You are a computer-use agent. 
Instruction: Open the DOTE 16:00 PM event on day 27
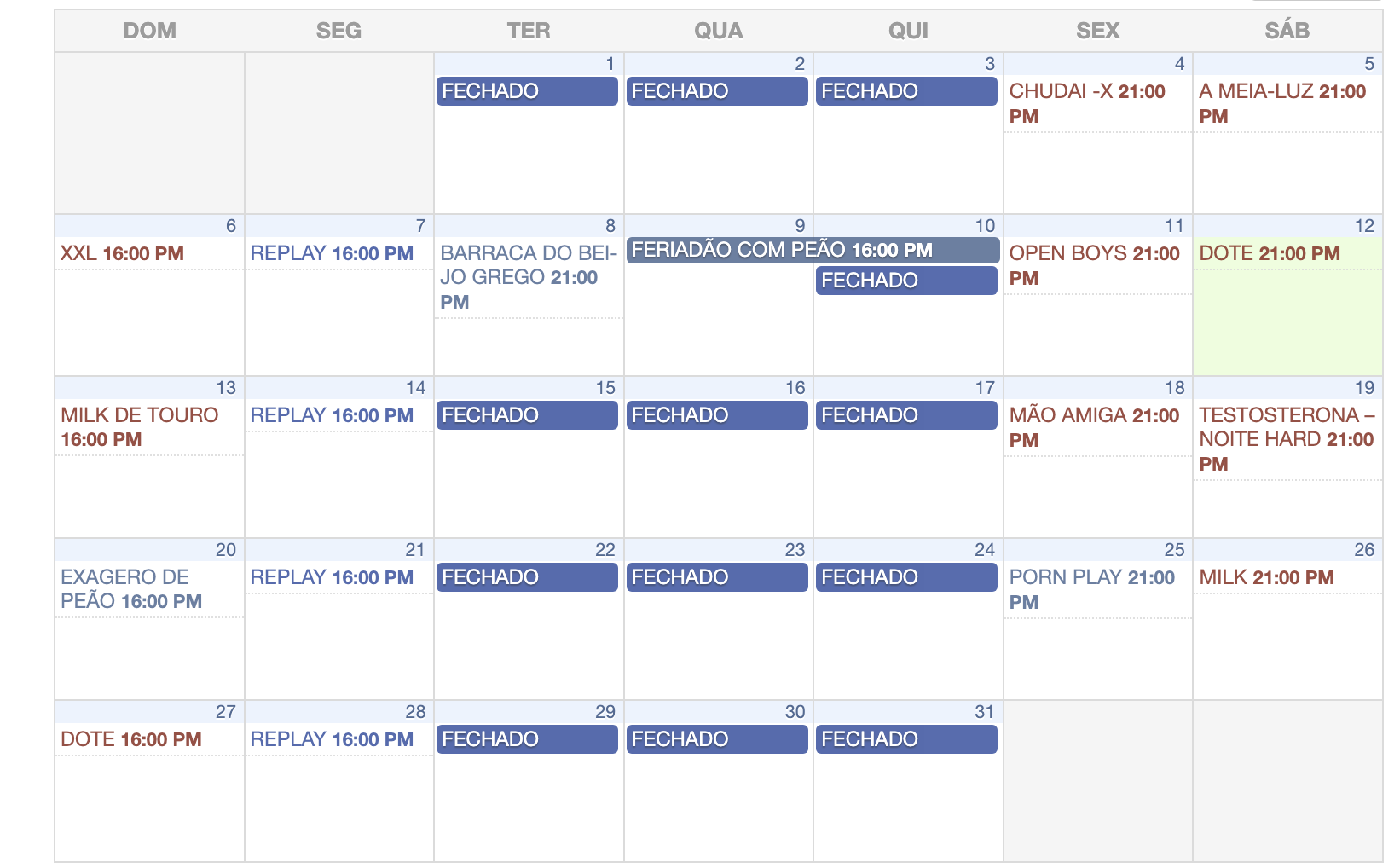(x=130, y=740)
